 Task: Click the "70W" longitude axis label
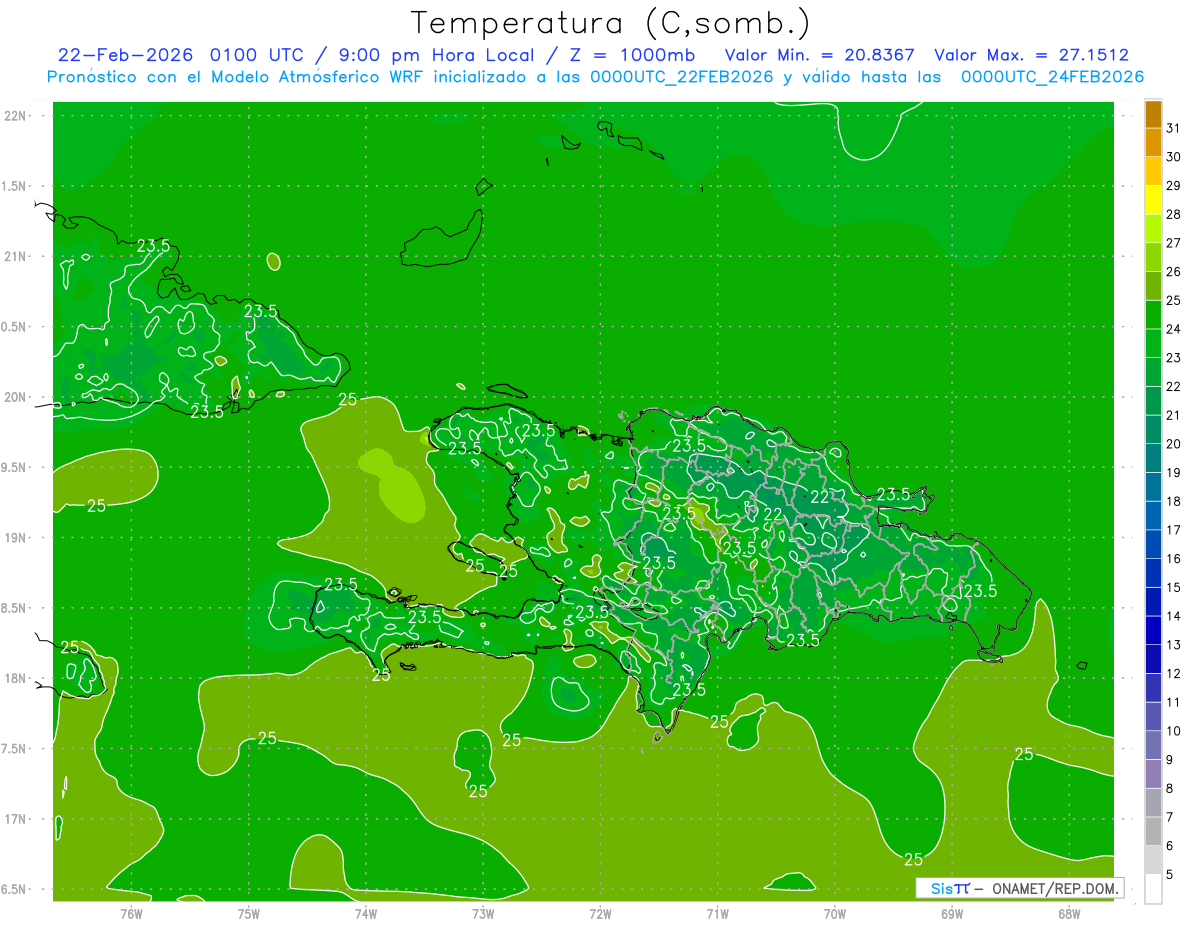click(834, 914)
